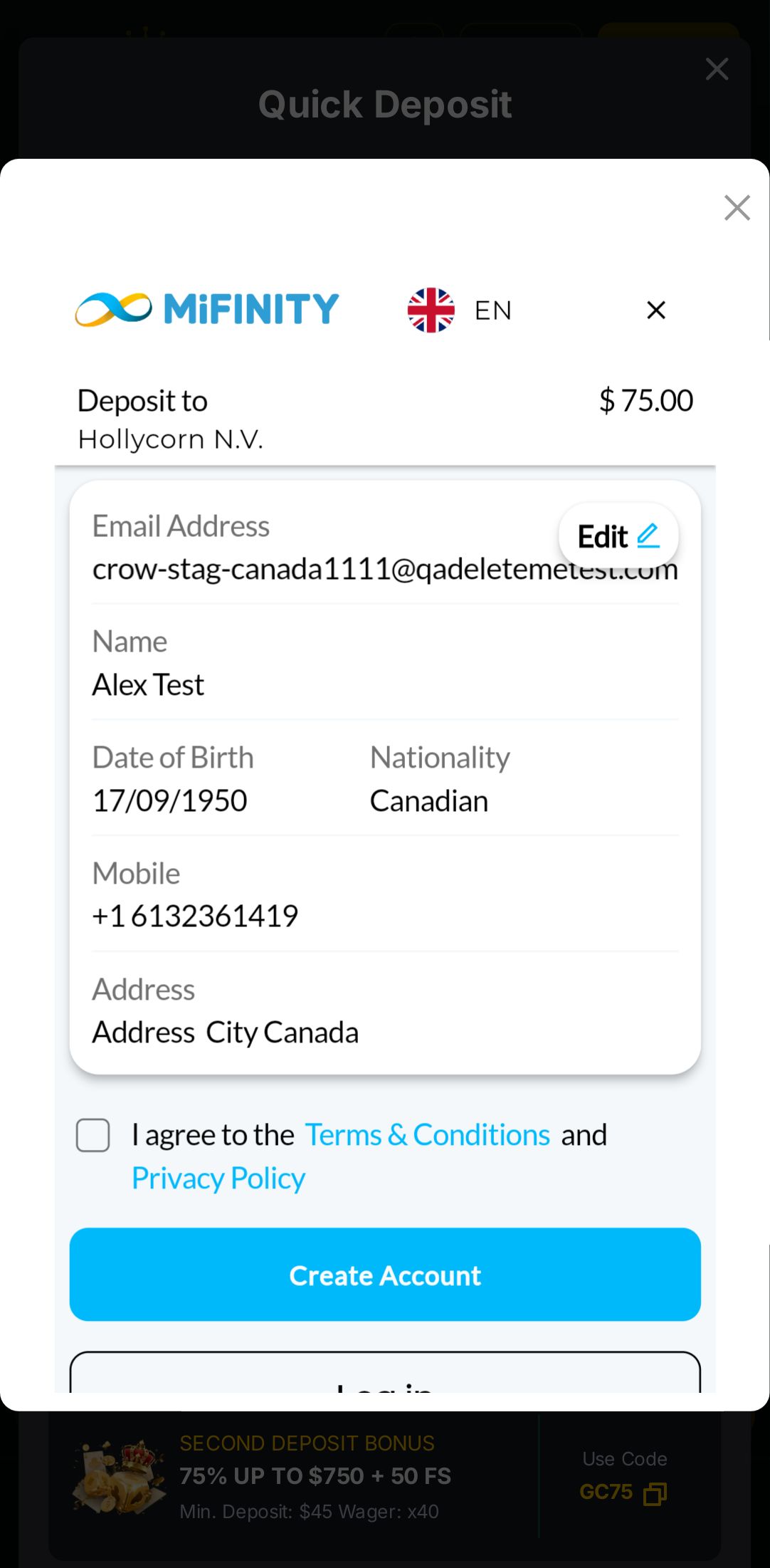Click the UK flag language icon

coord(431,310)
